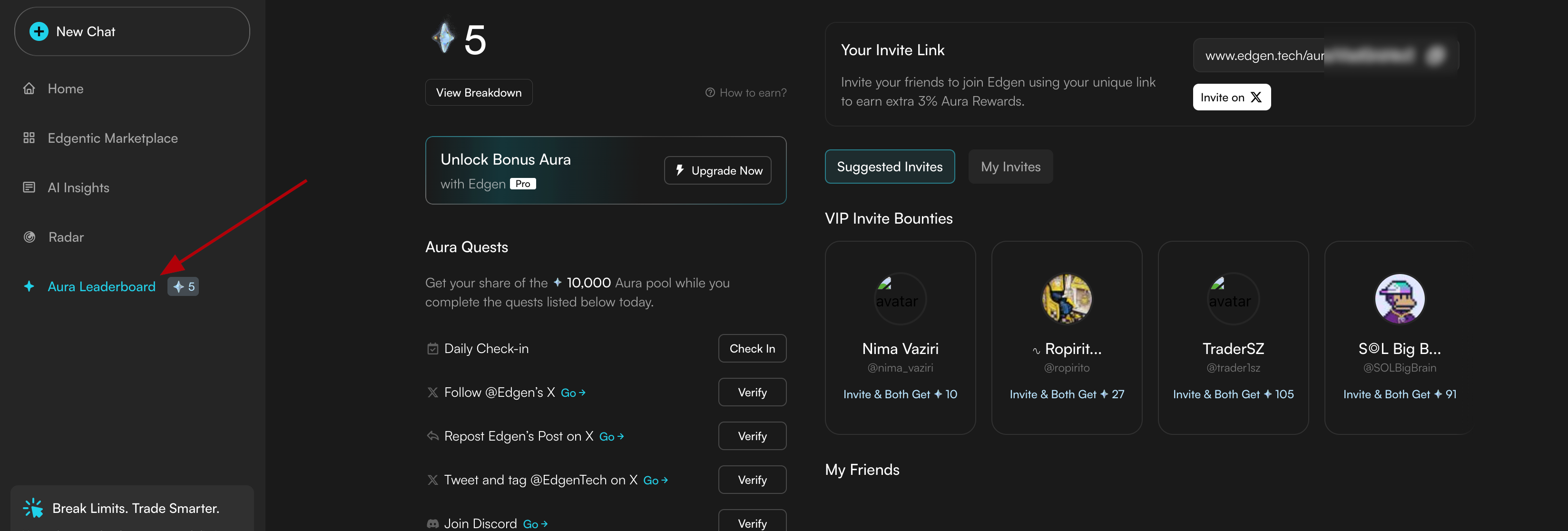Invite TraderSZ for 105 Aura
Image resolution: width=1568 pixels, height=531 pixels.
pyautogui.click(x=1233, y=394)
